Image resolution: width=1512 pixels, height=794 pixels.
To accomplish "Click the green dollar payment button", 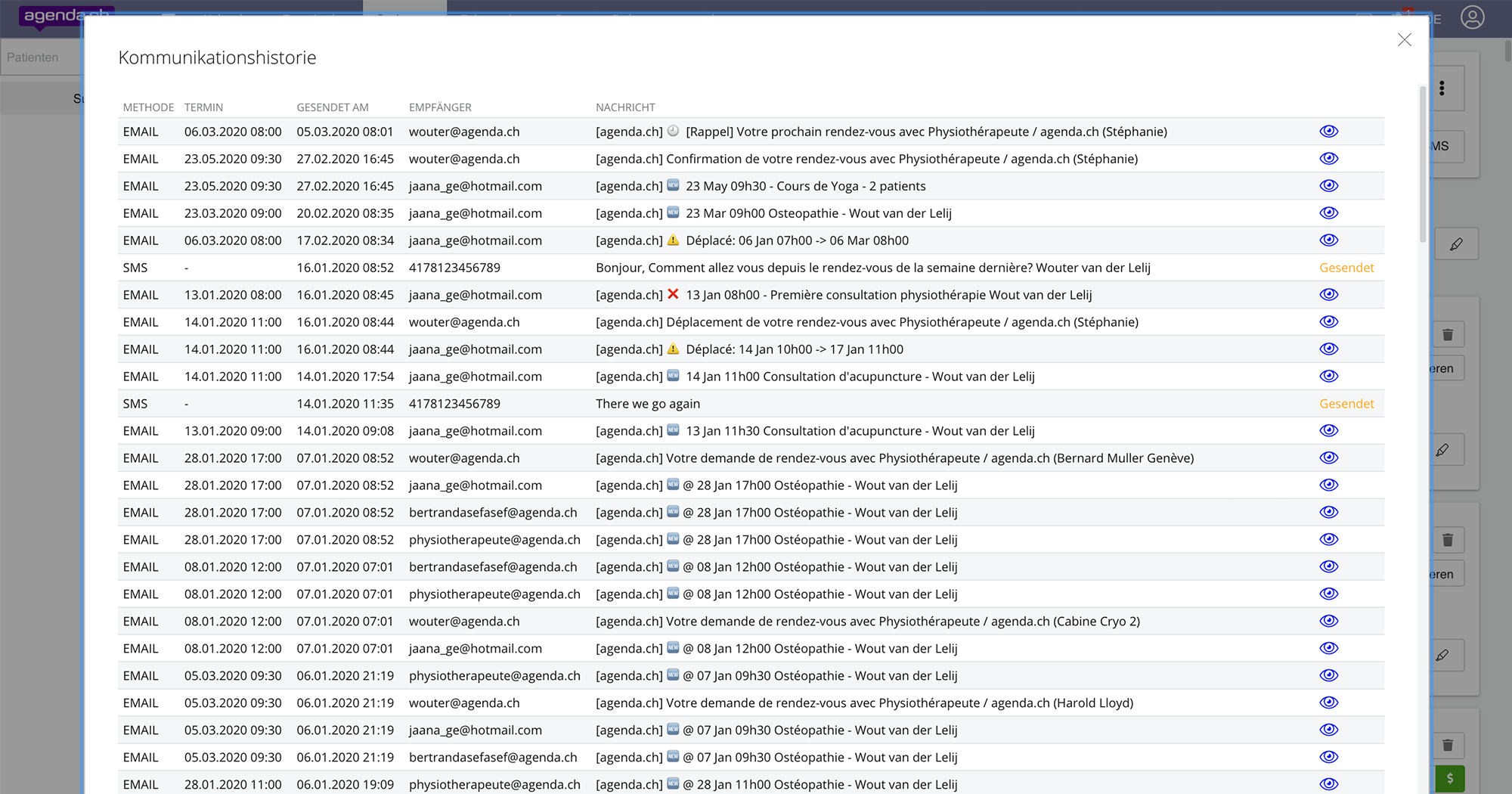I will pyautogui.click(x=1449, y=778).
